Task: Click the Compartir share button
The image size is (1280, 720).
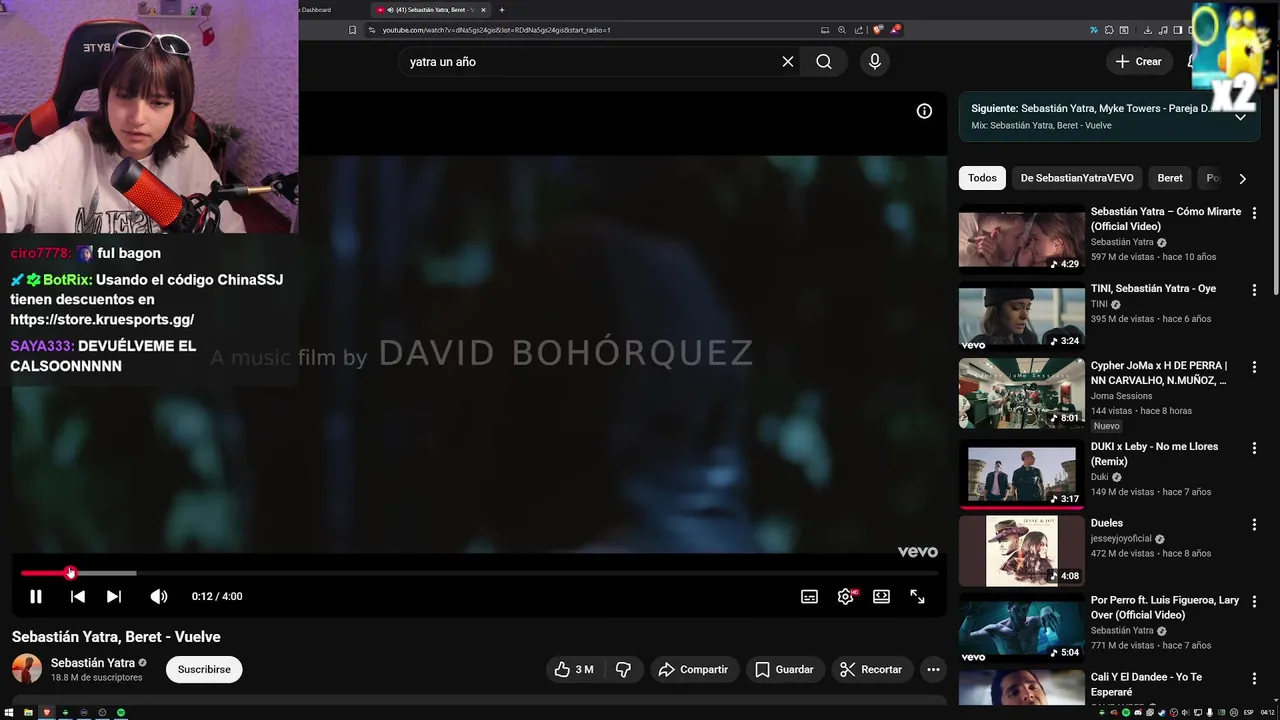Action: [693, 669]
